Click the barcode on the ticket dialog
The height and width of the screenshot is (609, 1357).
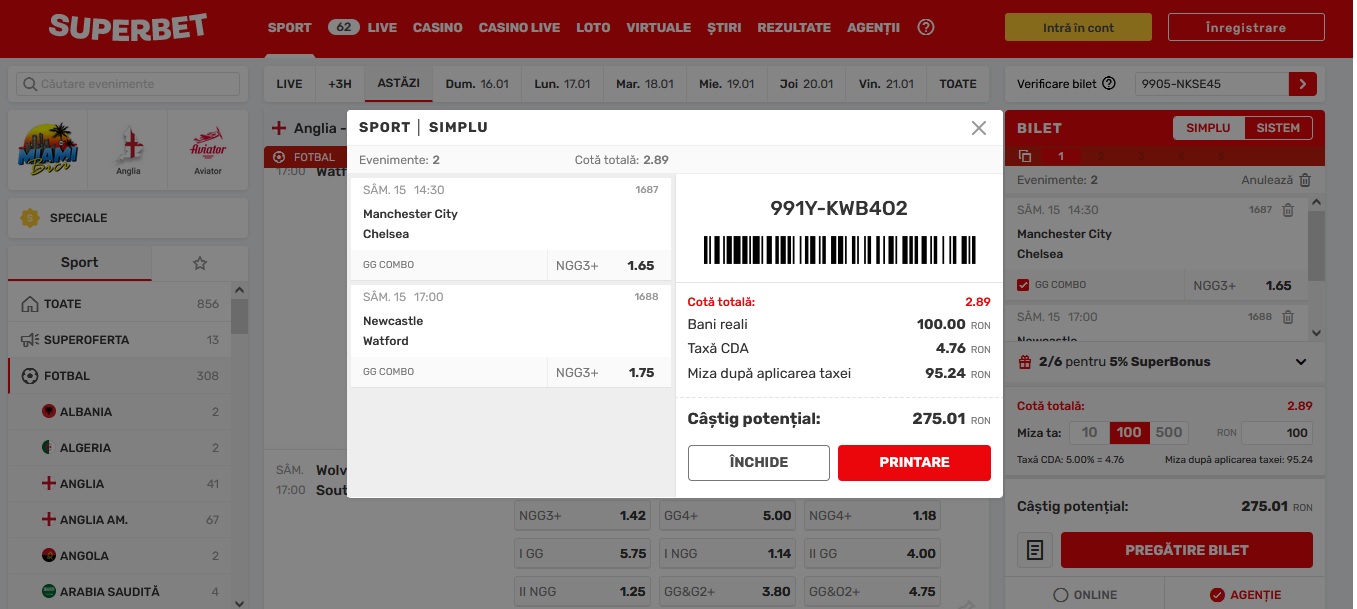pos(839,250)
